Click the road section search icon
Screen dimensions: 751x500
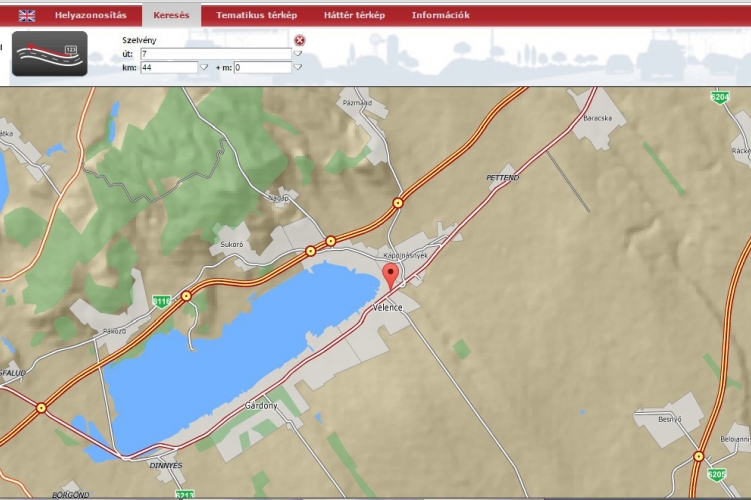tap(49, 54)
